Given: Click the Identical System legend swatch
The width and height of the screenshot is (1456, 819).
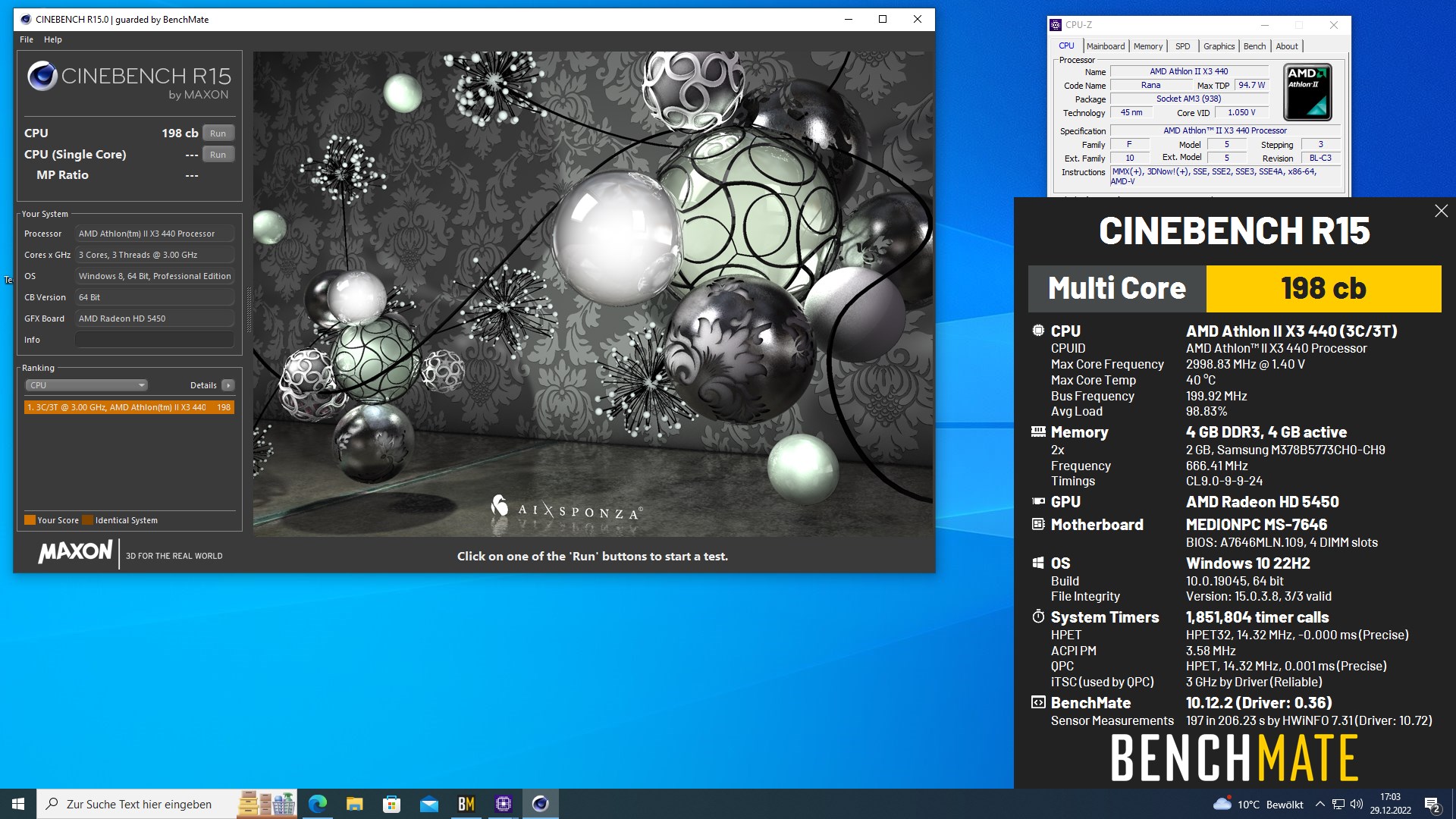Looking at the screenshot, I should [87, 520].
